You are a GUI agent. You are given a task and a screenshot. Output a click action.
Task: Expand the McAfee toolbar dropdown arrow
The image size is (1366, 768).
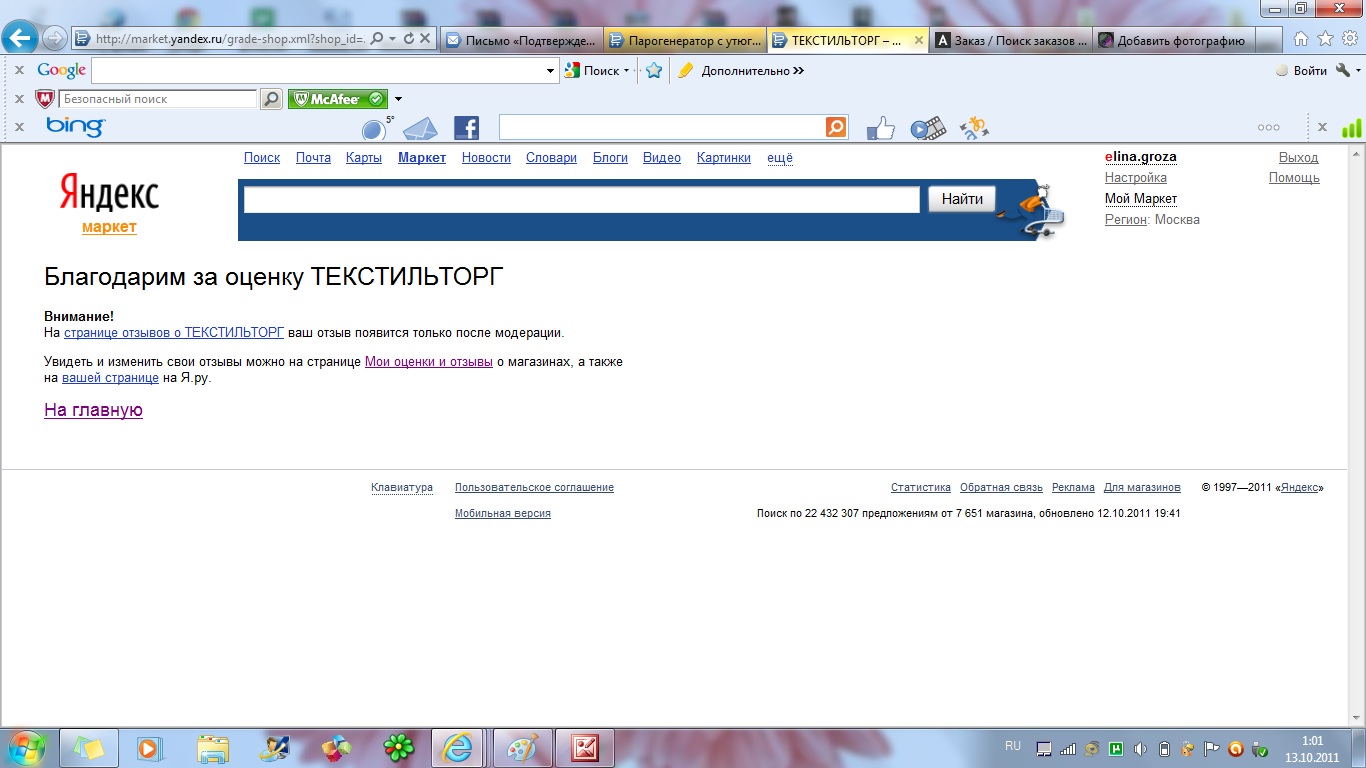(398, 99)
